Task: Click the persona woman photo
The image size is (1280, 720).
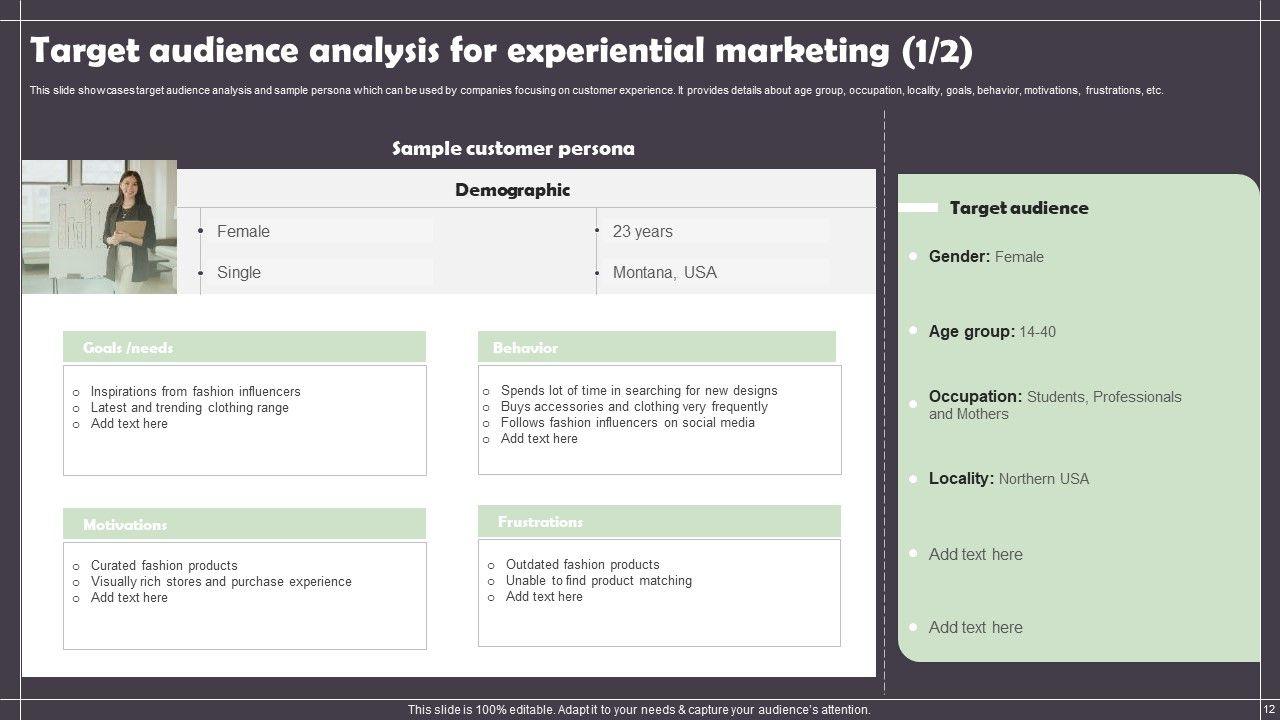Action: (100, 227)
